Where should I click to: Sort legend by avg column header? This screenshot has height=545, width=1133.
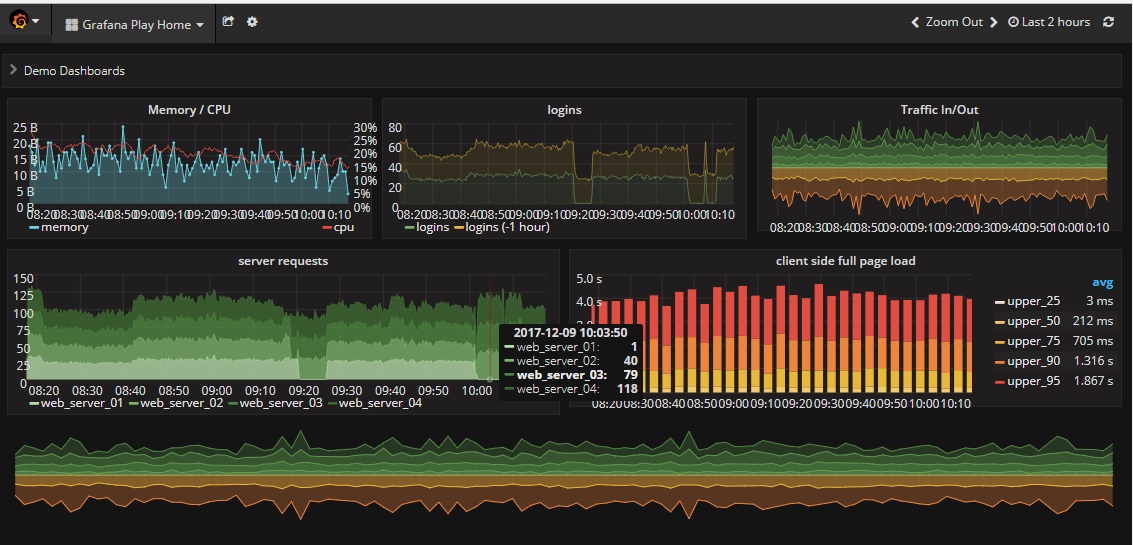coord(1102,283)
